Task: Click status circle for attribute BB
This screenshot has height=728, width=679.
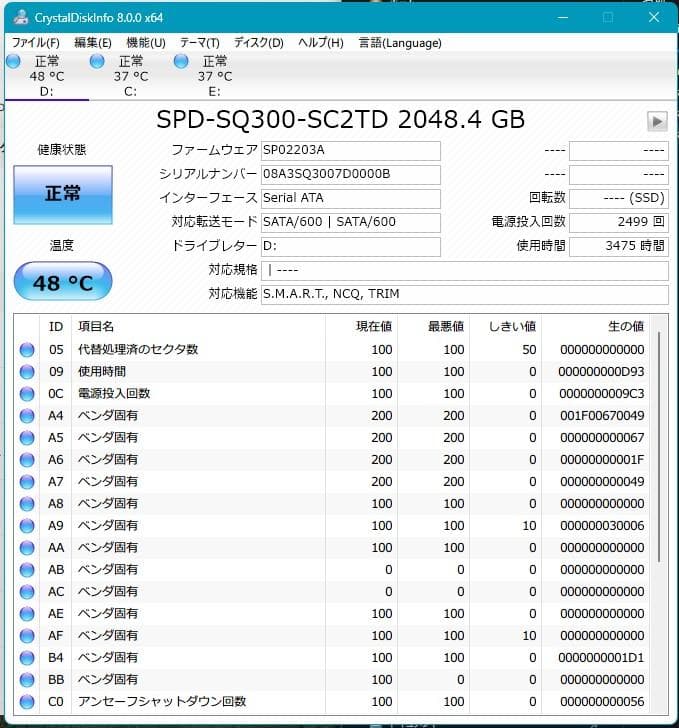Action: click(27, 680)
